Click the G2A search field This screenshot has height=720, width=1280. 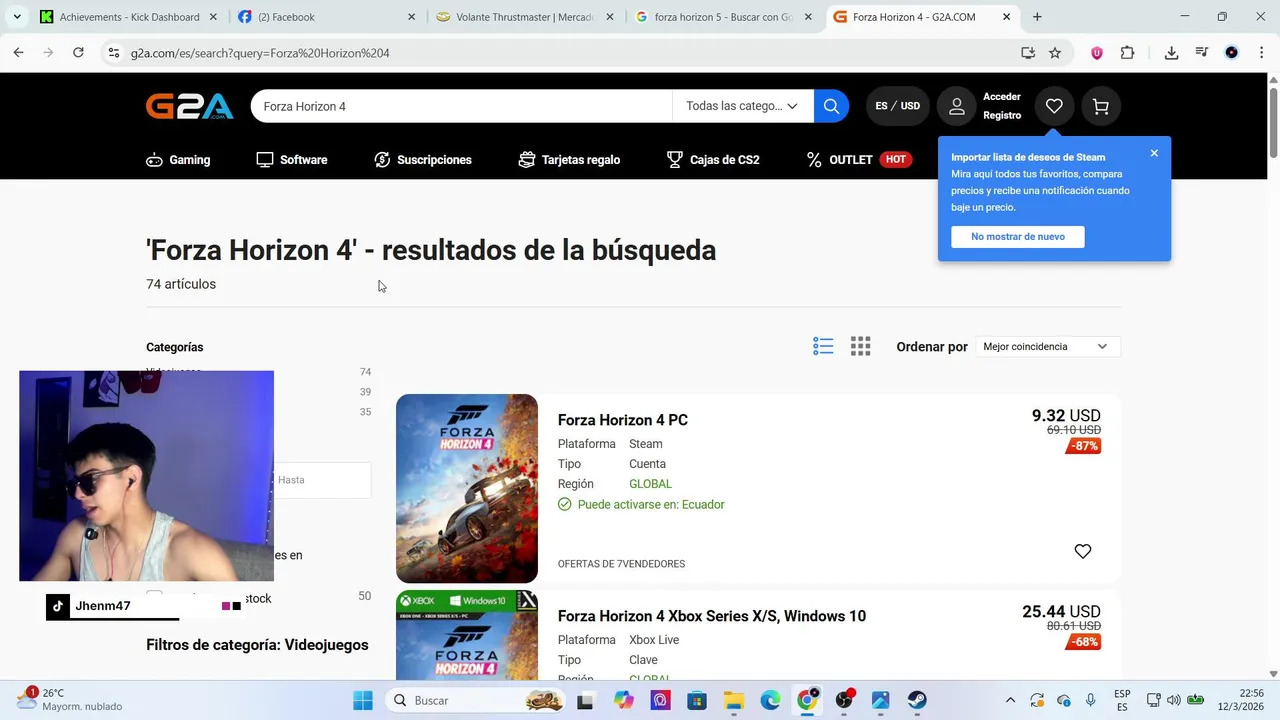pyautogui.click(x=461, y=106)
